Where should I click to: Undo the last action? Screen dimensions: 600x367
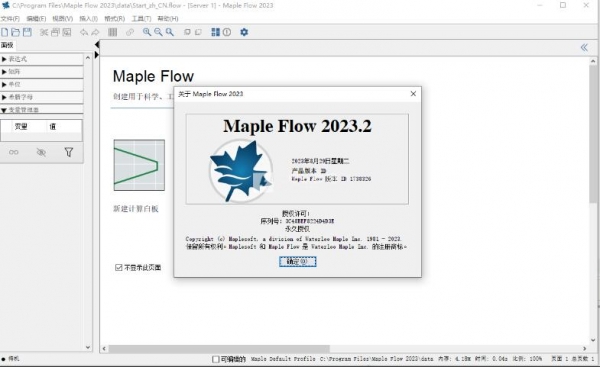84,32
